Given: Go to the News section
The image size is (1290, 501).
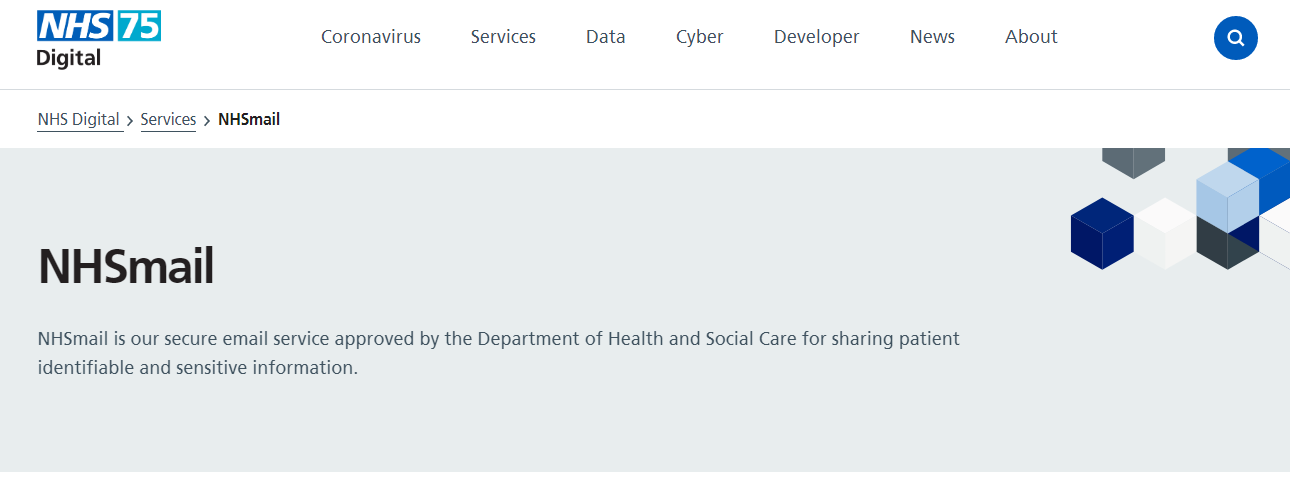Looking at the screenshot, I should pos(932,37).
